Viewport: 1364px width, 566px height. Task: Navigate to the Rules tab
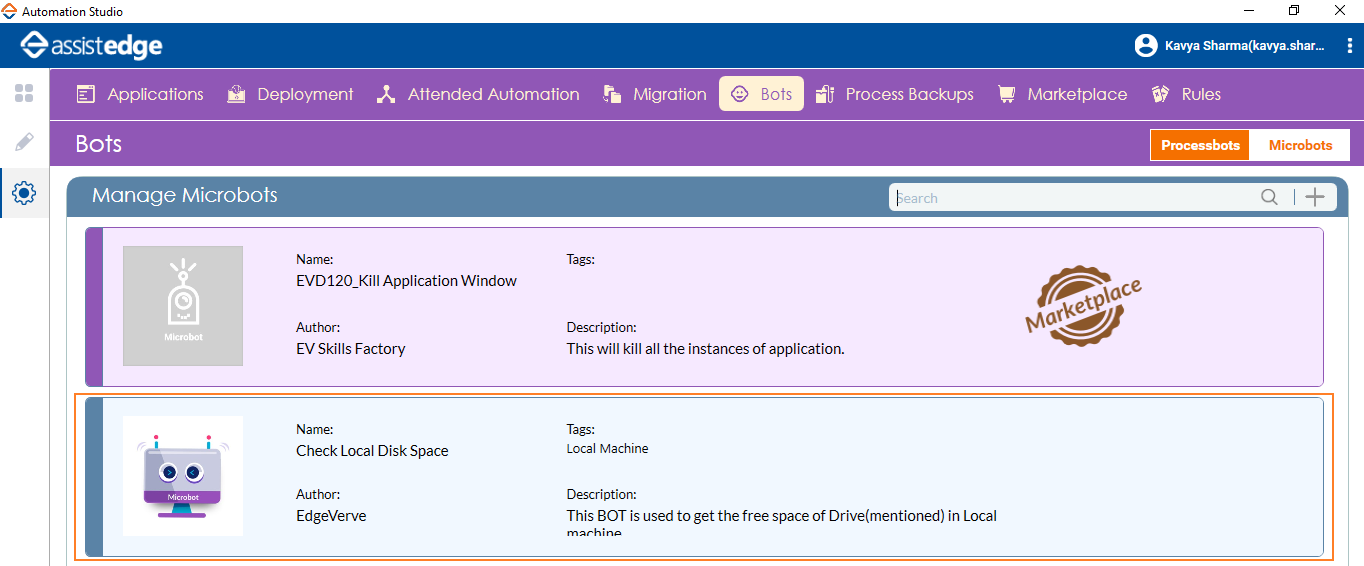(x=1187, y=95)
